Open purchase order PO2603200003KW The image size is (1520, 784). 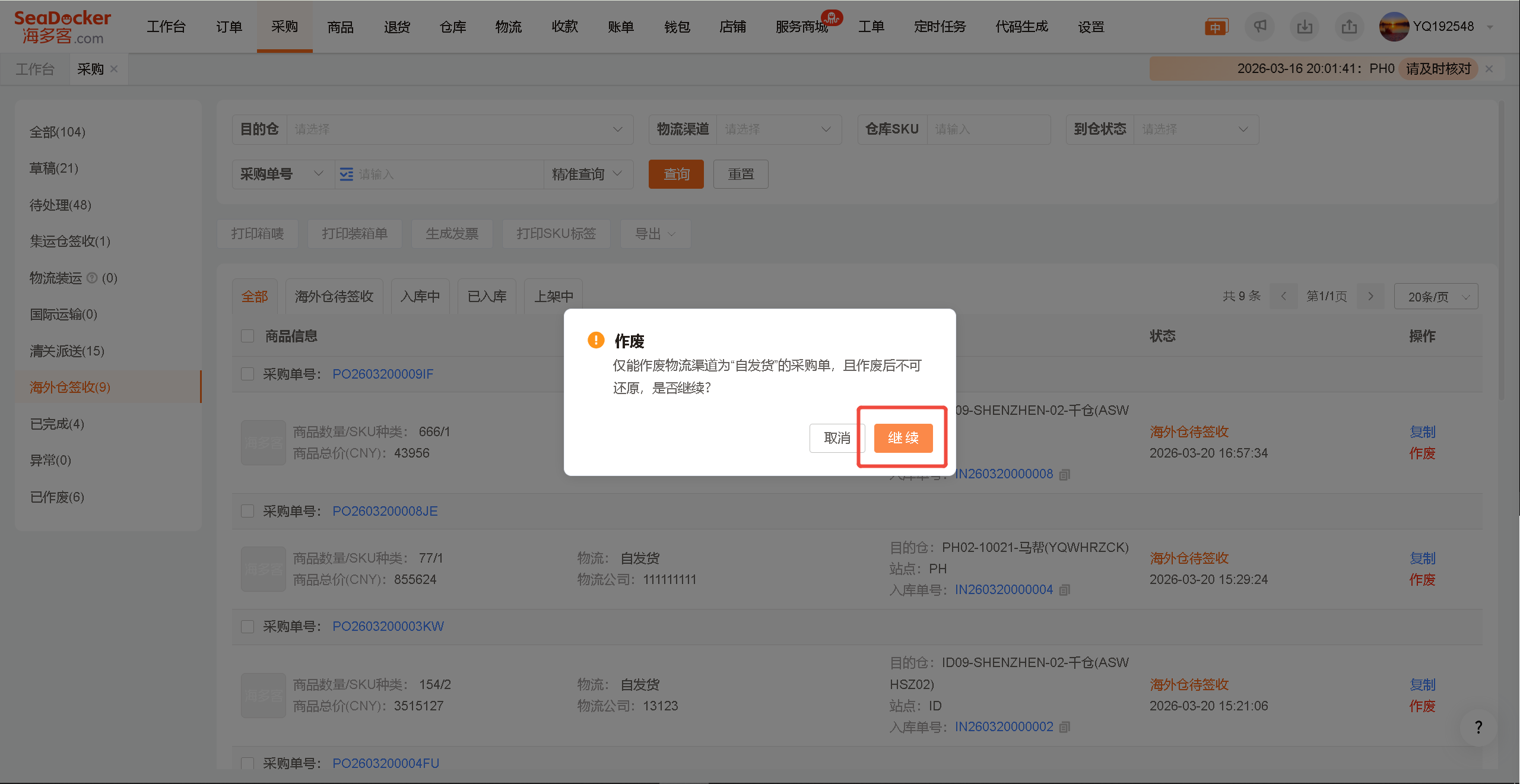point(387,626)
